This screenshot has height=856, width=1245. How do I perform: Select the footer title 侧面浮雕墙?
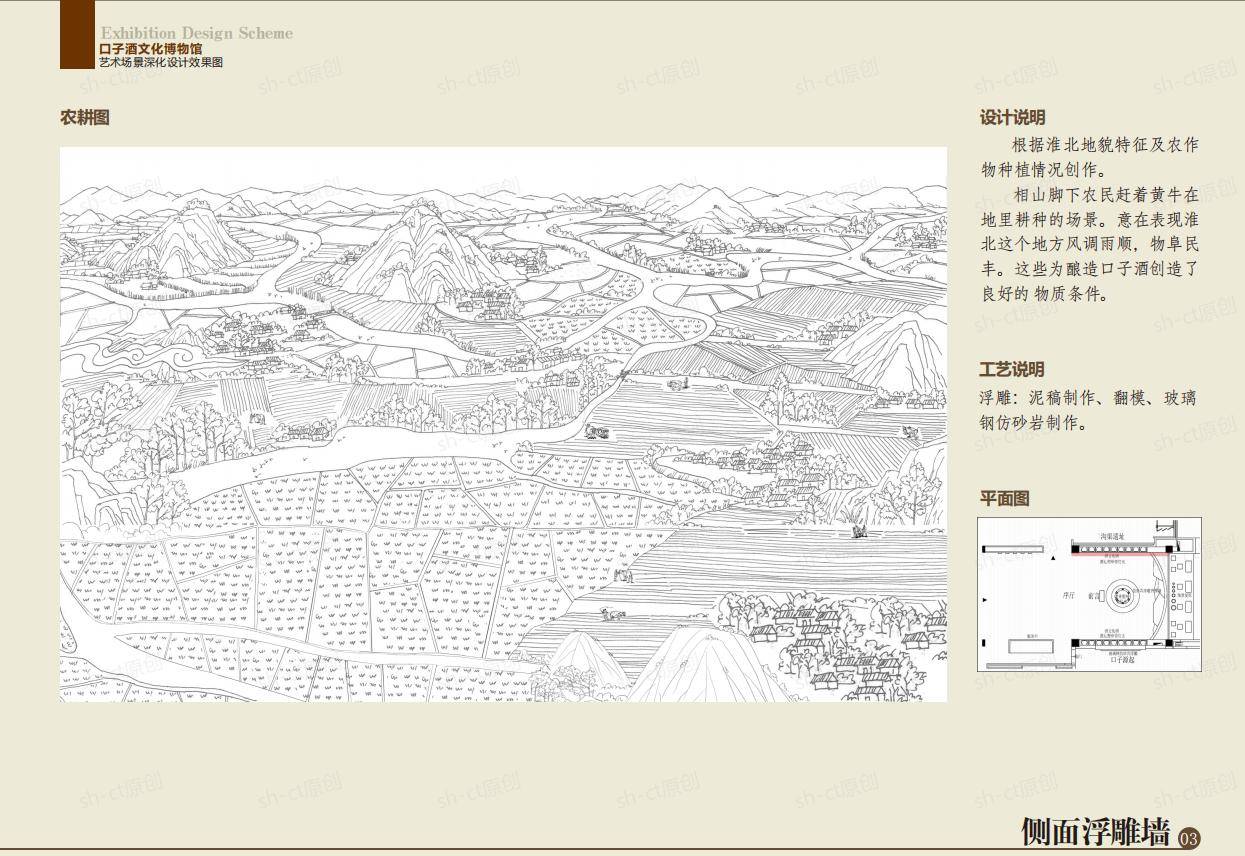(x=1095, y=830)
